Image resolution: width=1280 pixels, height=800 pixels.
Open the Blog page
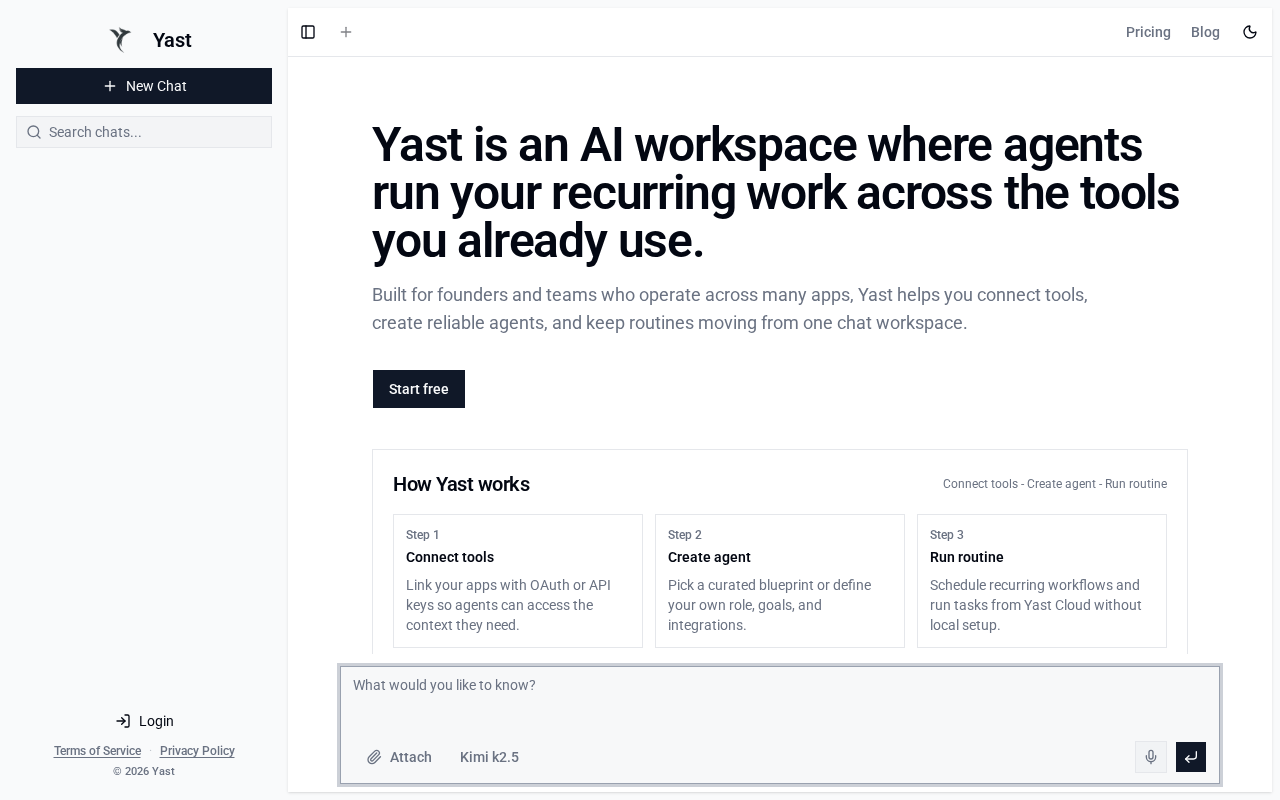1205,32
